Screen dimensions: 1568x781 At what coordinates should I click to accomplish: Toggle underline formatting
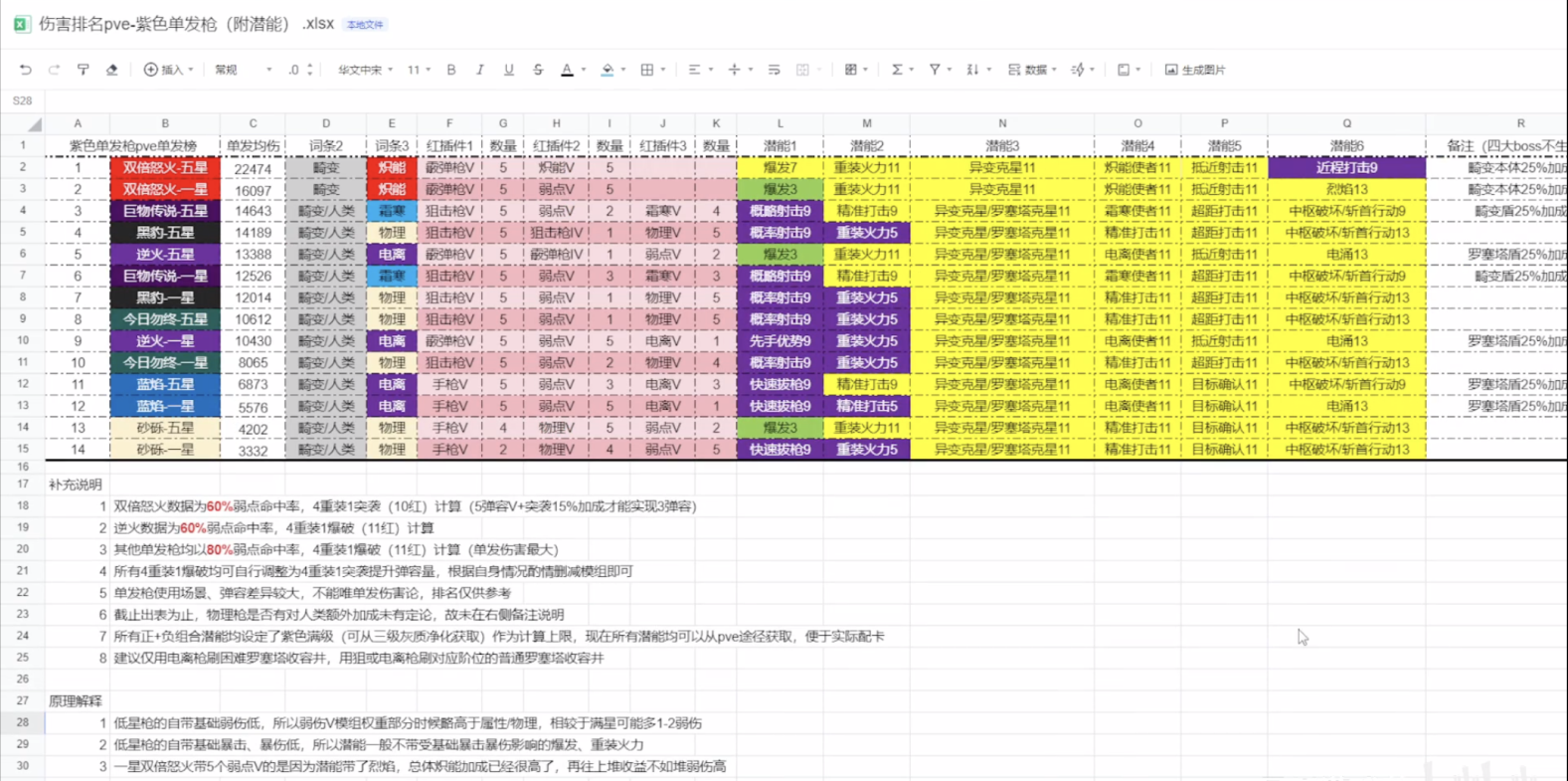click(508, 70)
